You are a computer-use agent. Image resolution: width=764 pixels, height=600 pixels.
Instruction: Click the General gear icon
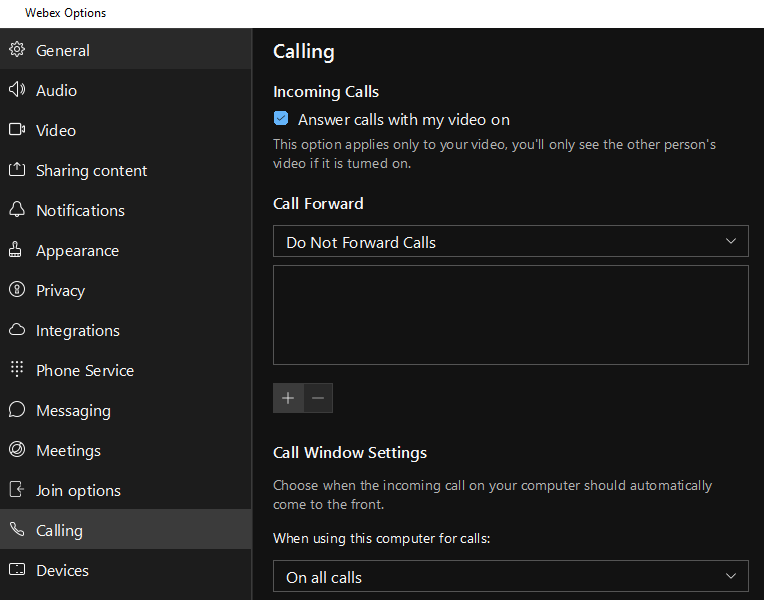tap(17, 49)
